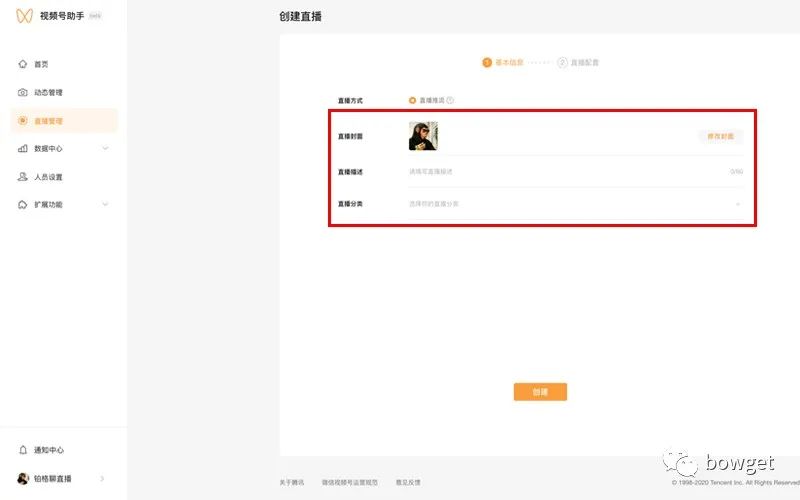Viewport: 800px width, 500px height.
Task: Click the 扩展功能 icon in sidebar
Action: [23, 205]
